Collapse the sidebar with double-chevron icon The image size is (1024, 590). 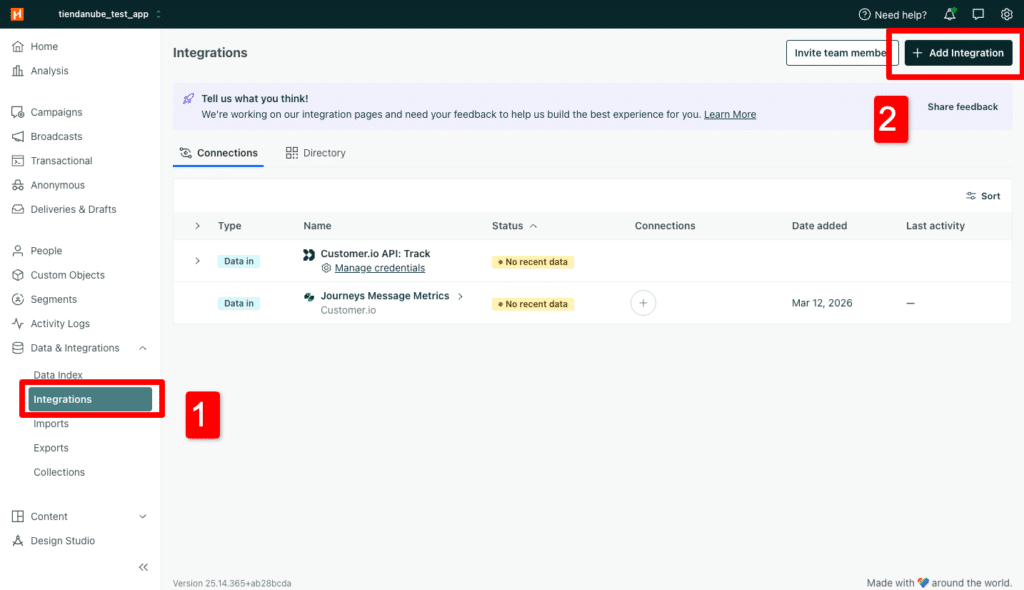(143, 567)
